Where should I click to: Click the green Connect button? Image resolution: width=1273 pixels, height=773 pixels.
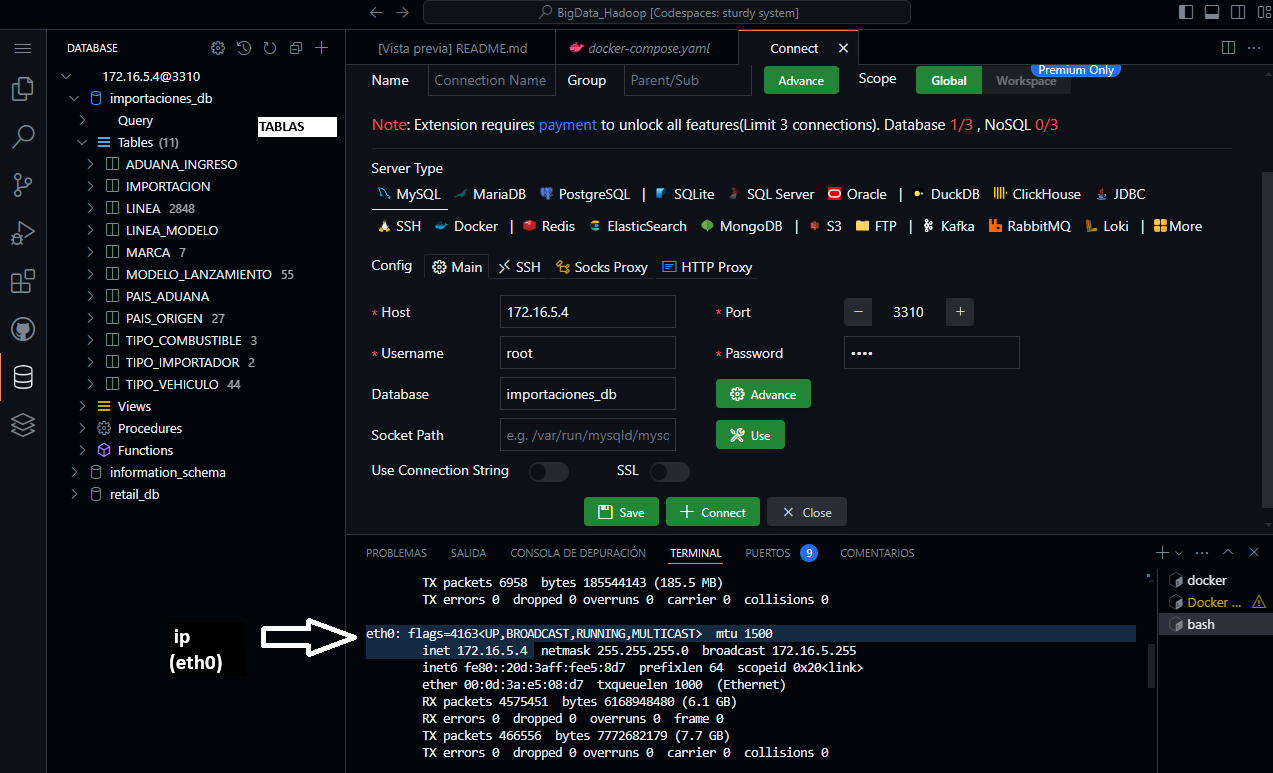(712, 512)
